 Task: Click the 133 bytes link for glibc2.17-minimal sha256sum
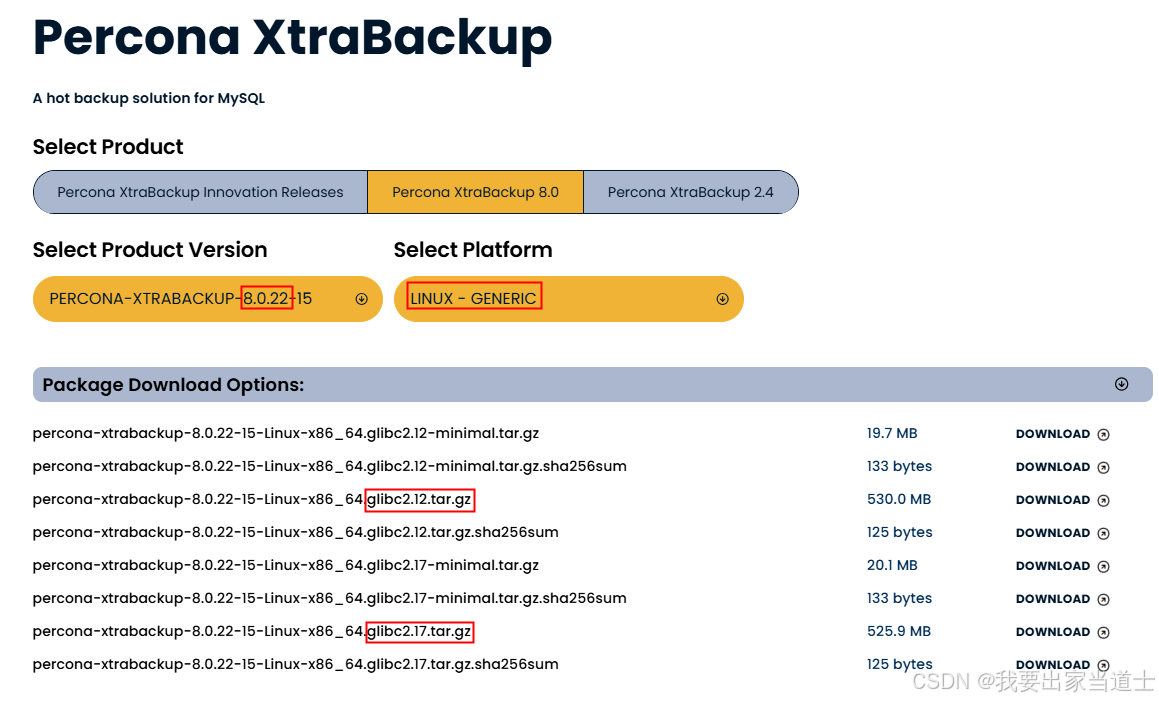[898, 598]
